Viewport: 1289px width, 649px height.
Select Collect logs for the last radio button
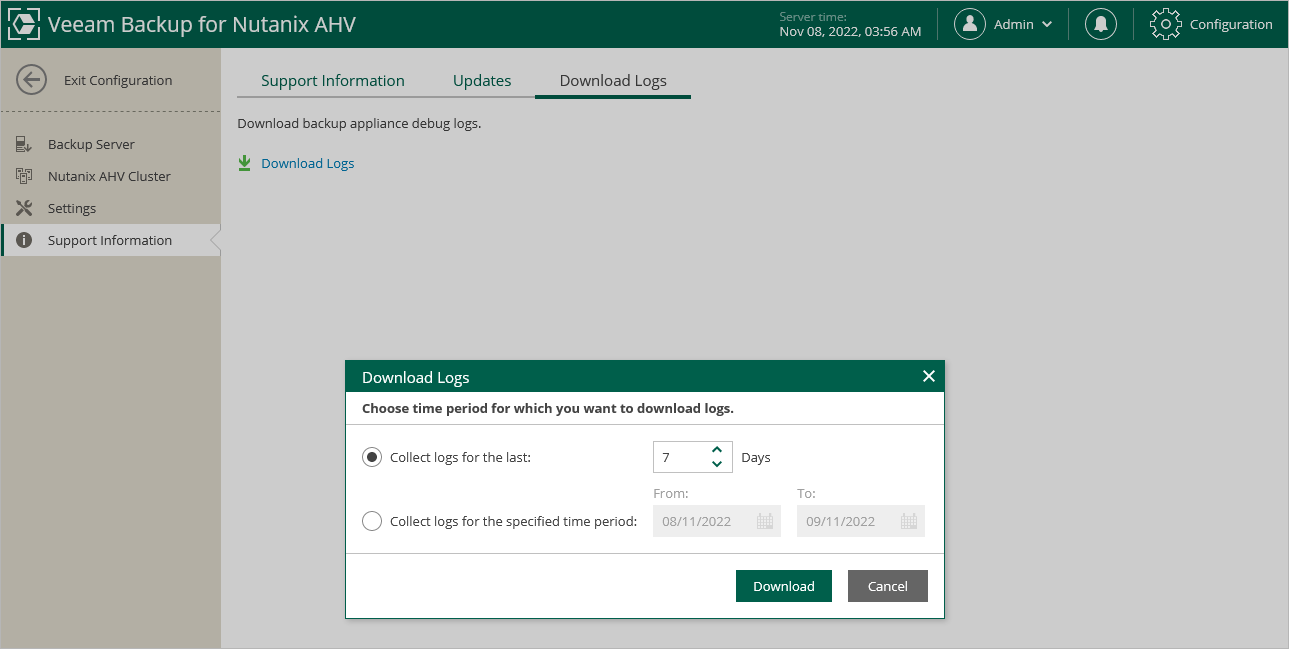click(x=372, y=457)
